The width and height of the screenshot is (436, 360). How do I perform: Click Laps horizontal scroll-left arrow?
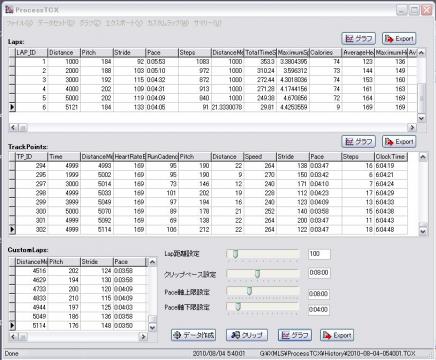[13, 127]
